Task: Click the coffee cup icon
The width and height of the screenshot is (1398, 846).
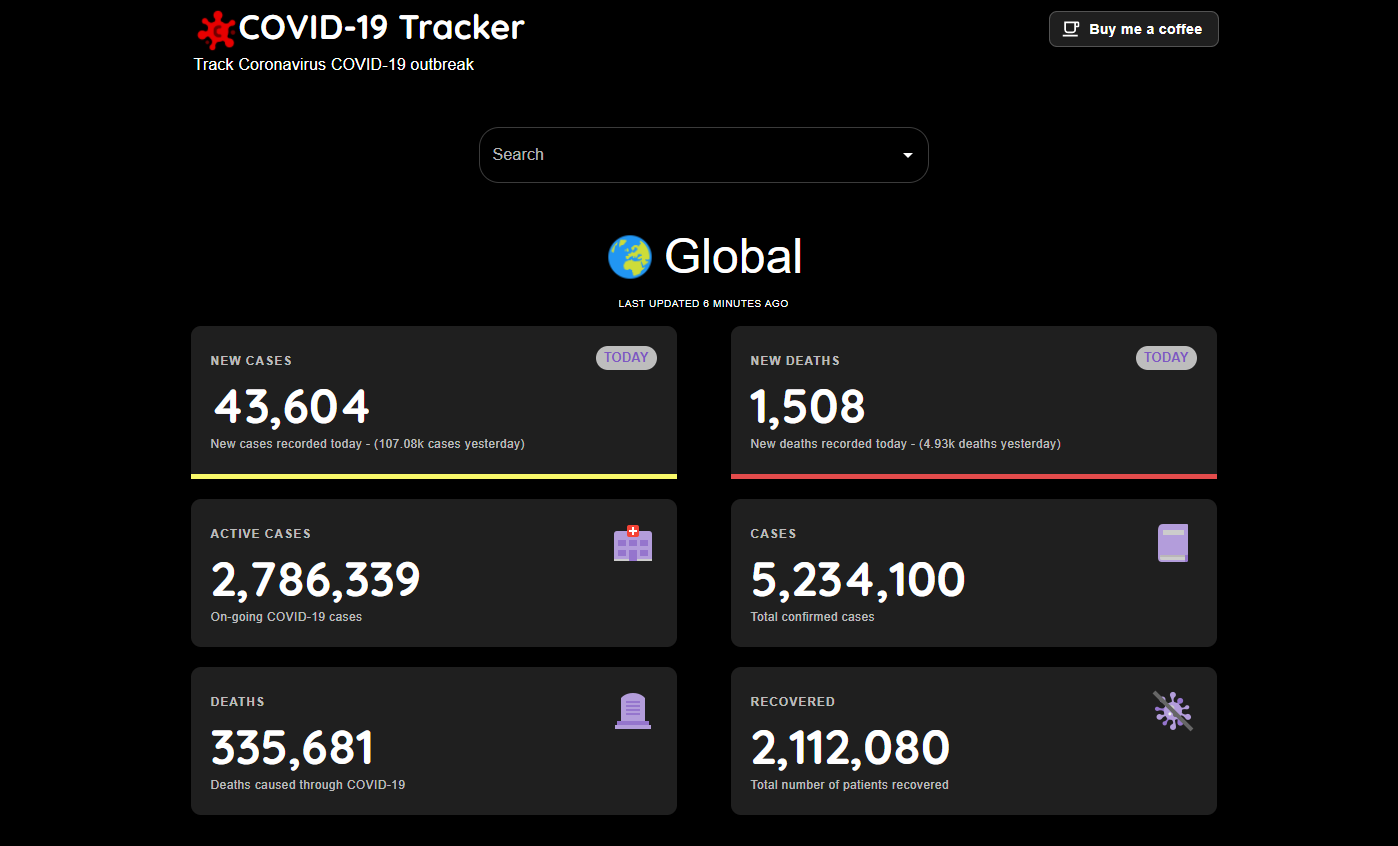Action: click(1071, 29)
